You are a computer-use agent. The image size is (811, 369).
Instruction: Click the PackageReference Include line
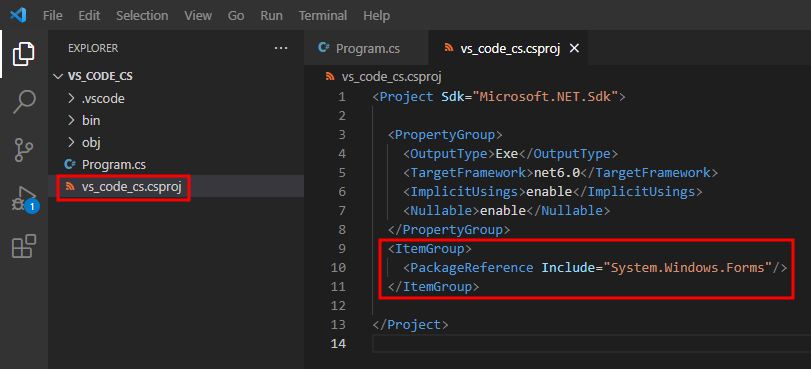click(595, 268)
